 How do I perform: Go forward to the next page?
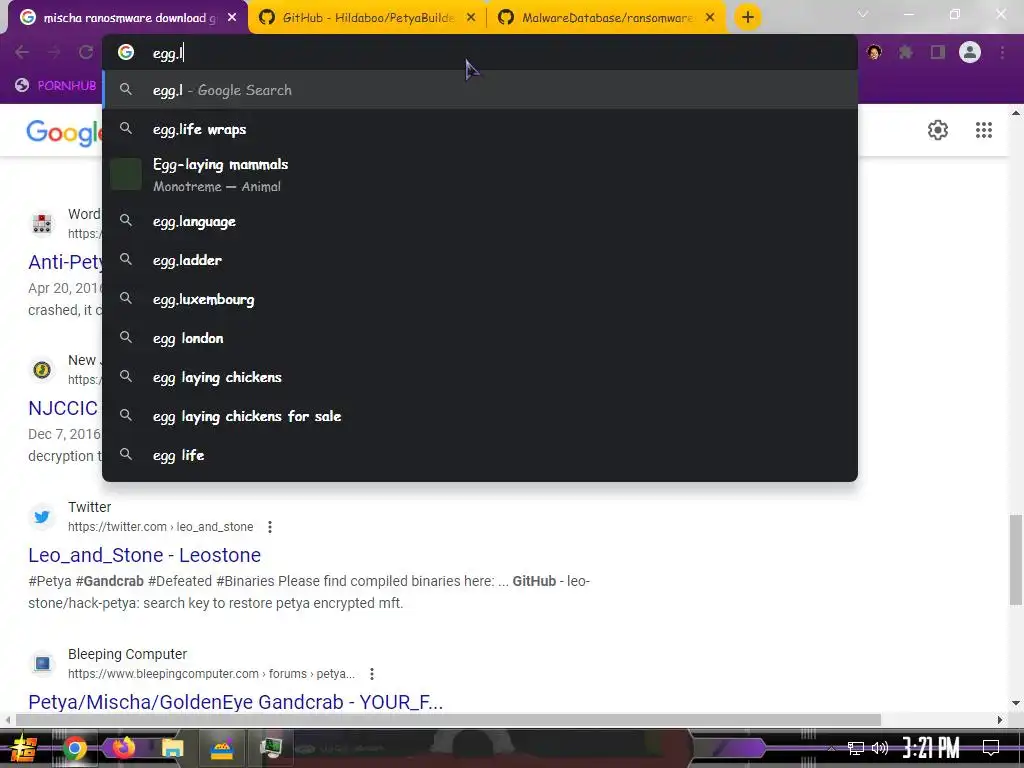(x=54, y=52)
